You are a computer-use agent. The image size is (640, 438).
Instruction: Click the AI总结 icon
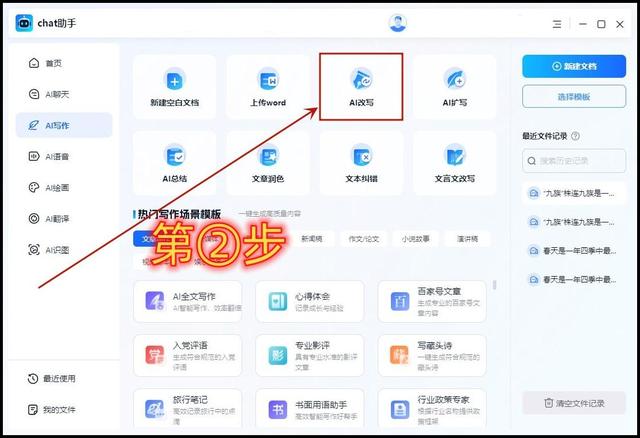click(175, 156)
